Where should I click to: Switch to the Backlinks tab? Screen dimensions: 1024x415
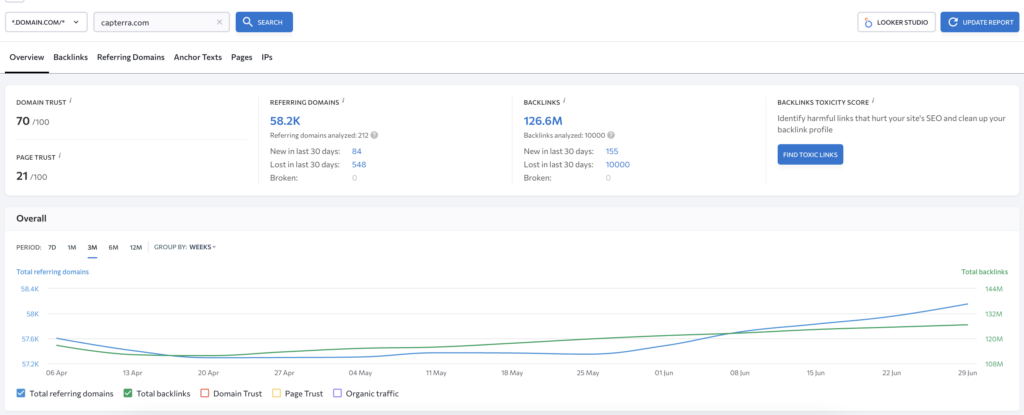71,58
